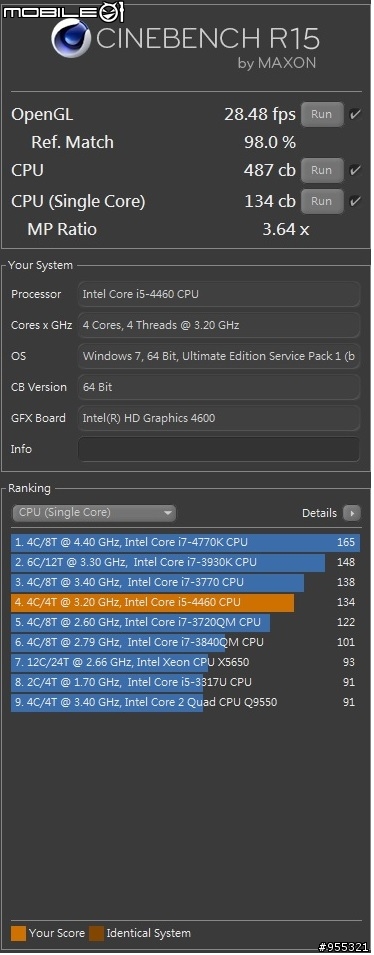Run the CPU Single Core benchmark
Image resolution: width=374 pixels, height=955 pixels.
[322, 201]
